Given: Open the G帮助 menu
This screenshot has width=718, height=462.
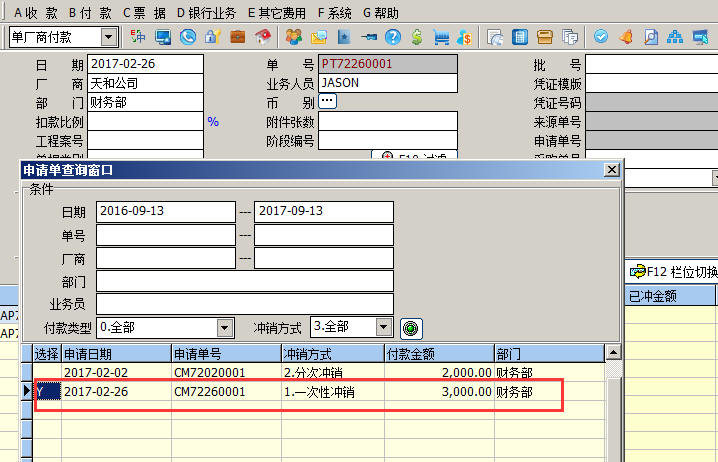Looking at the screenshot, I should pyautogui.click(x=381, y=13).
